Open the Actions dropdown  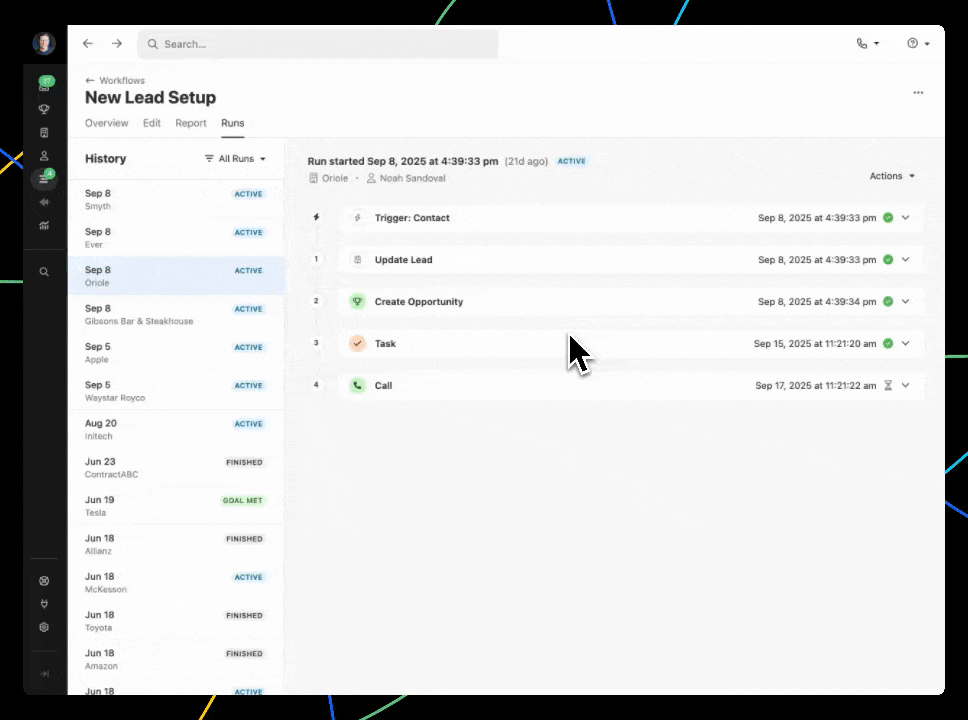(x=892, y=176)
